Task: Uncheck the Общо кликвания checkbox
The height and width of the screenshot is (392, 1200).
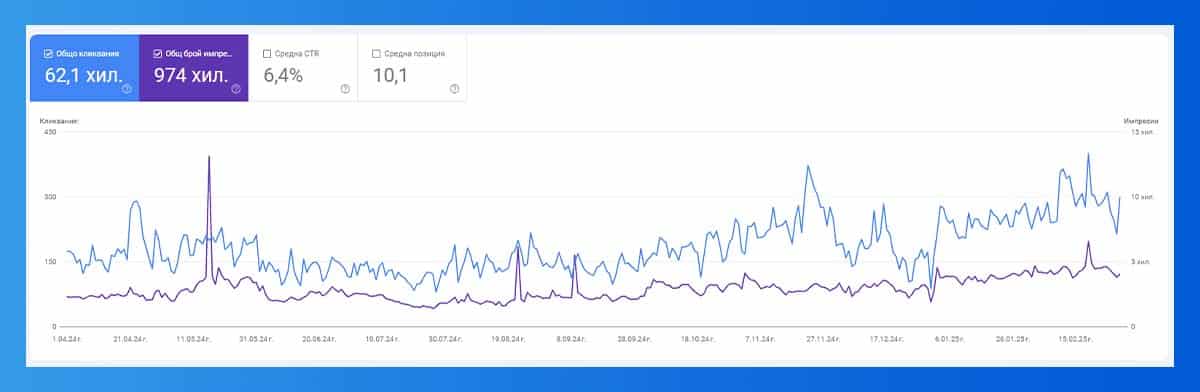Action: [48, 53]
